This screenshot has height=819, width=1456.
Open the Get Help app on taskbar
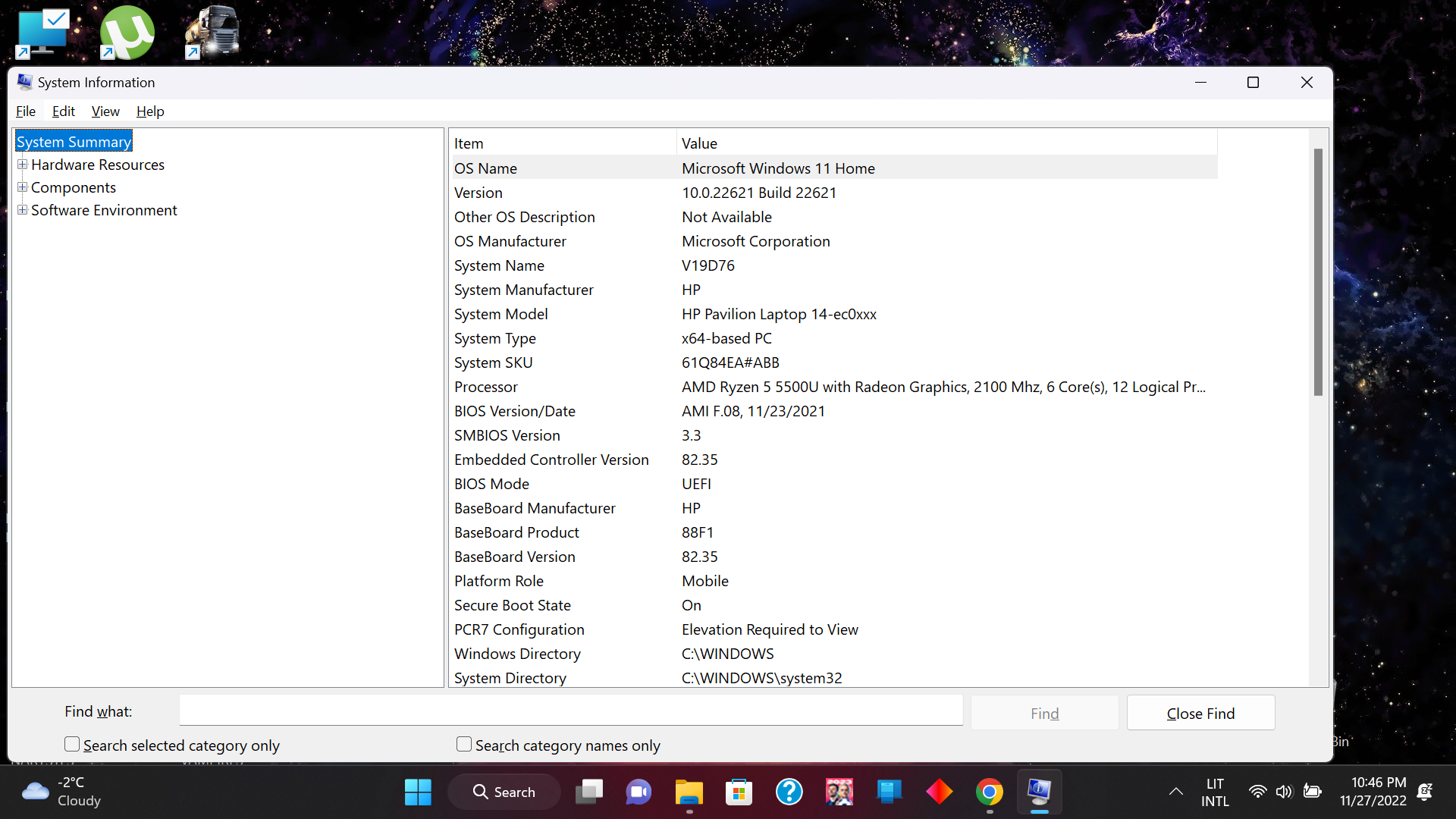789,791
